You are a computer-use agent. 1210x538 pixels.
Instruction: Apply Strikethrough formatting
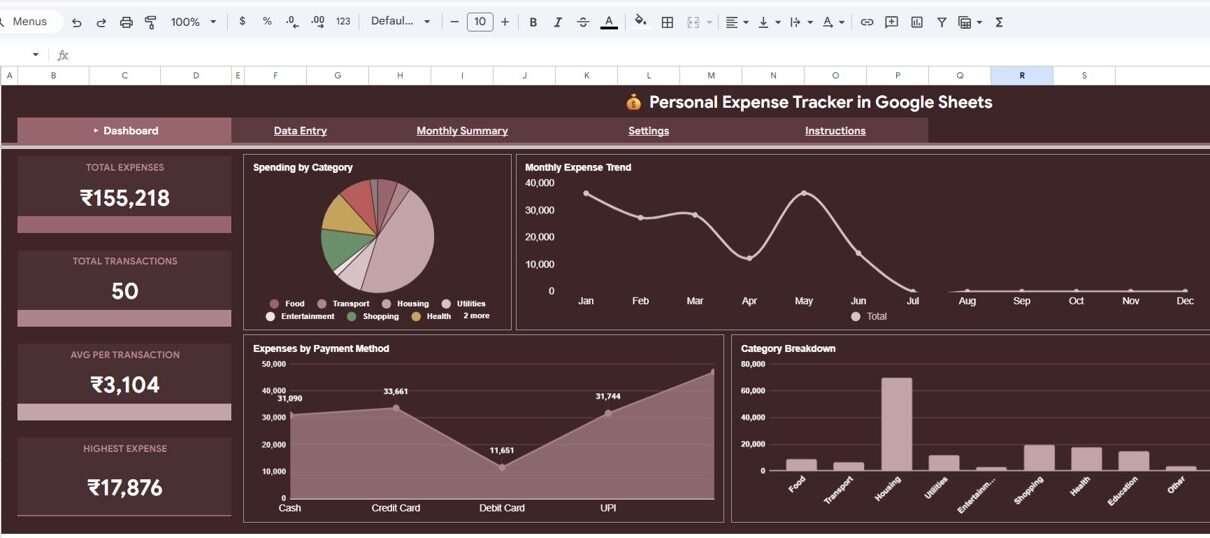tap(583, 22)
